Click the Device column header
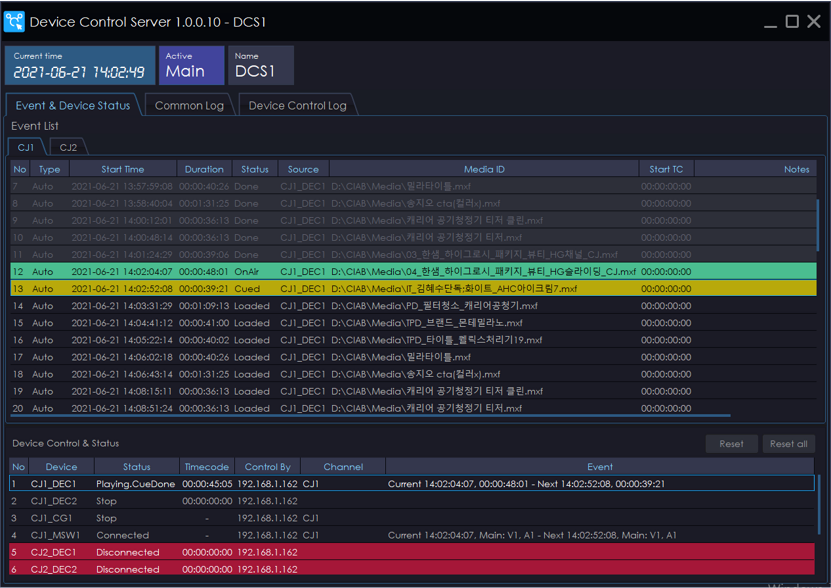831x588 pixels. (61, 467)
